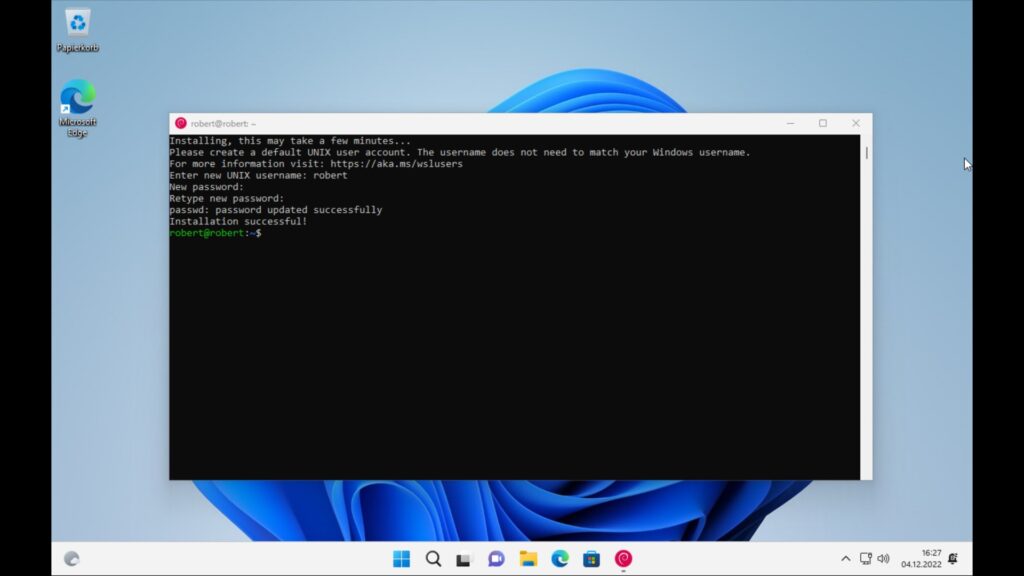
Task: Click the https://aka.ms/wslusers URL text
Action: [396, 164]
